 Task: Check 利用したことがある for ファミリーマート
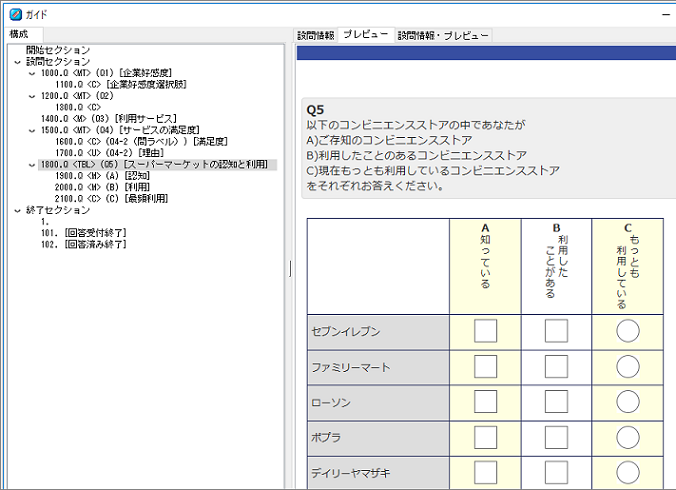(x=556, y=367)
